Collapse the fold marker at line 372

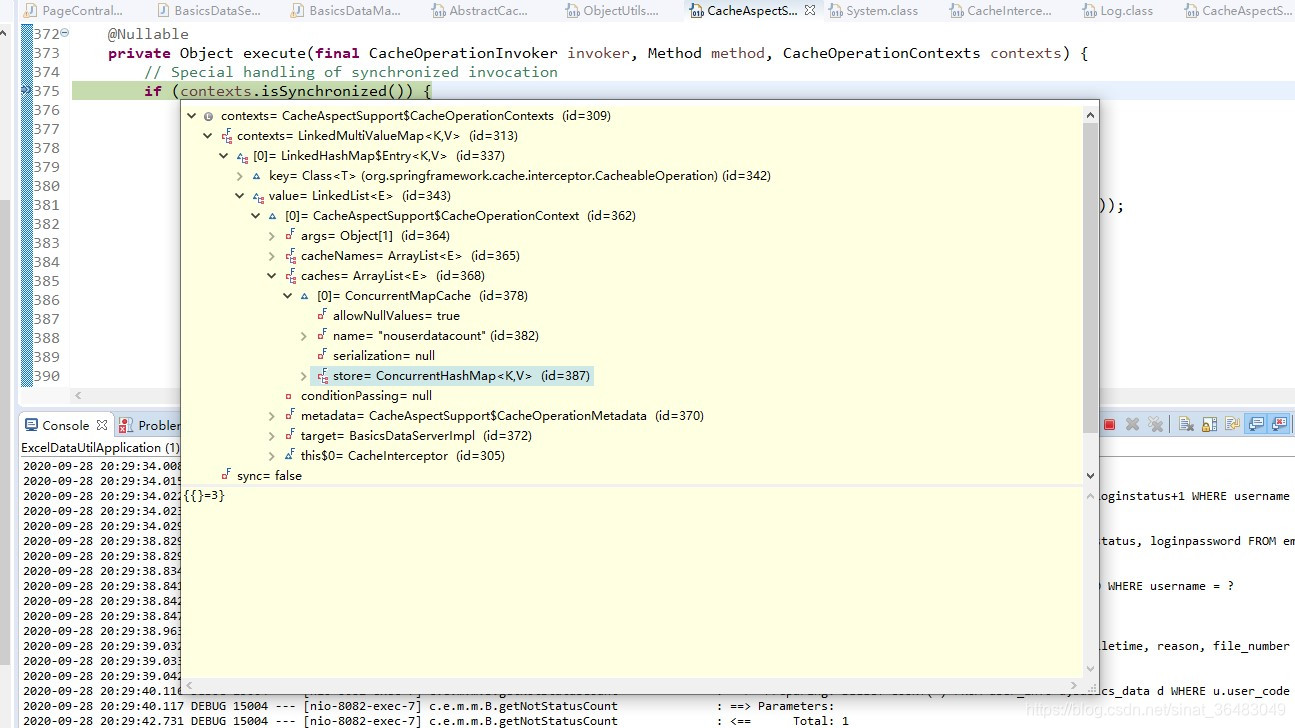(65, 34)
